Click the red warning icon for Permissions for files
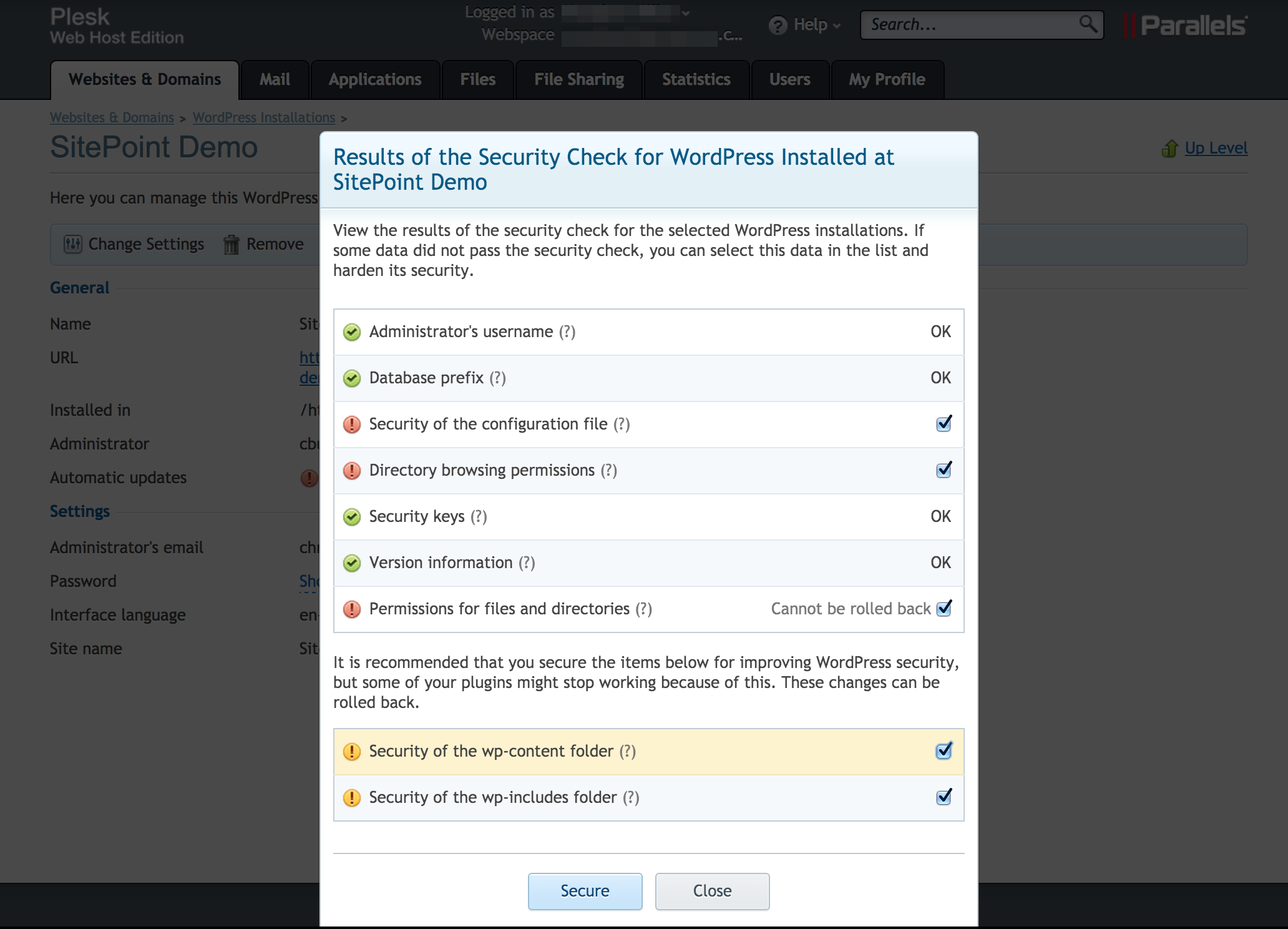1288x929 pixels. (x=352, y=609)
